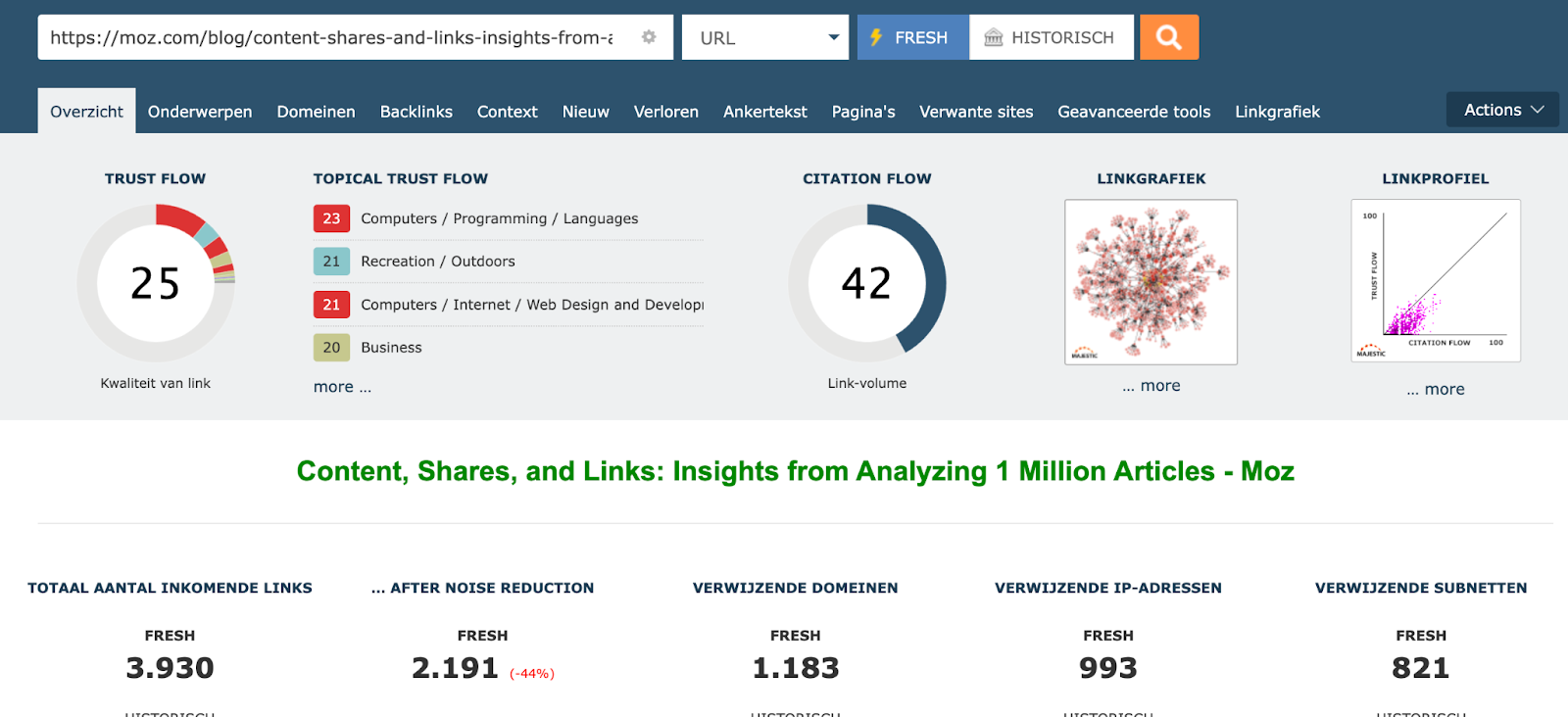Select Computers / Programming / Languages topic

click(500, 218)
